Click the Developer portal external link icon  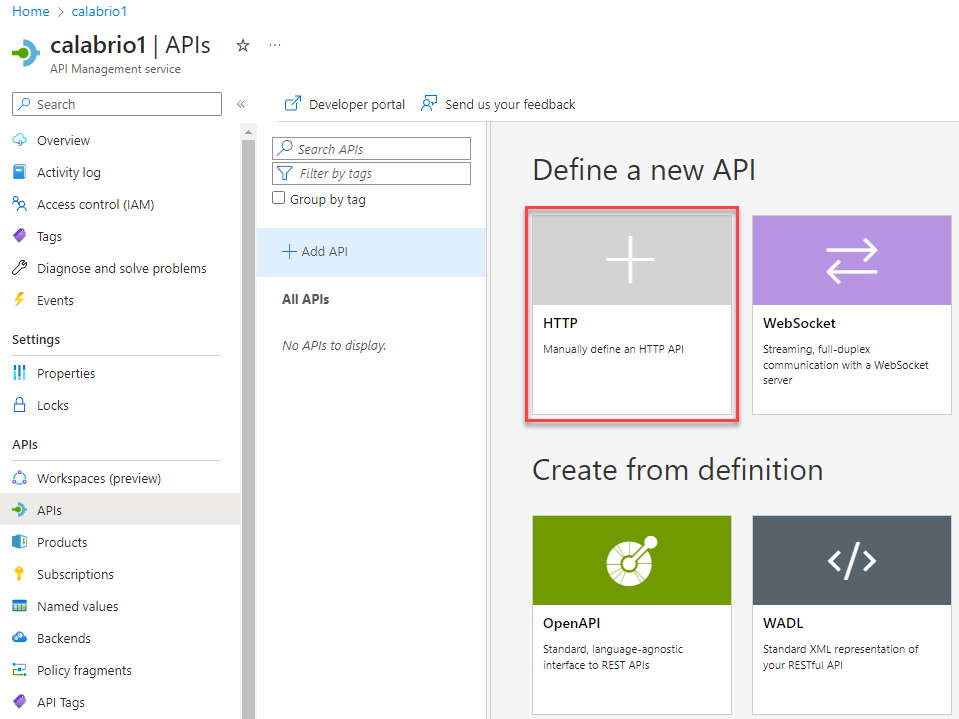coord(293,103)
